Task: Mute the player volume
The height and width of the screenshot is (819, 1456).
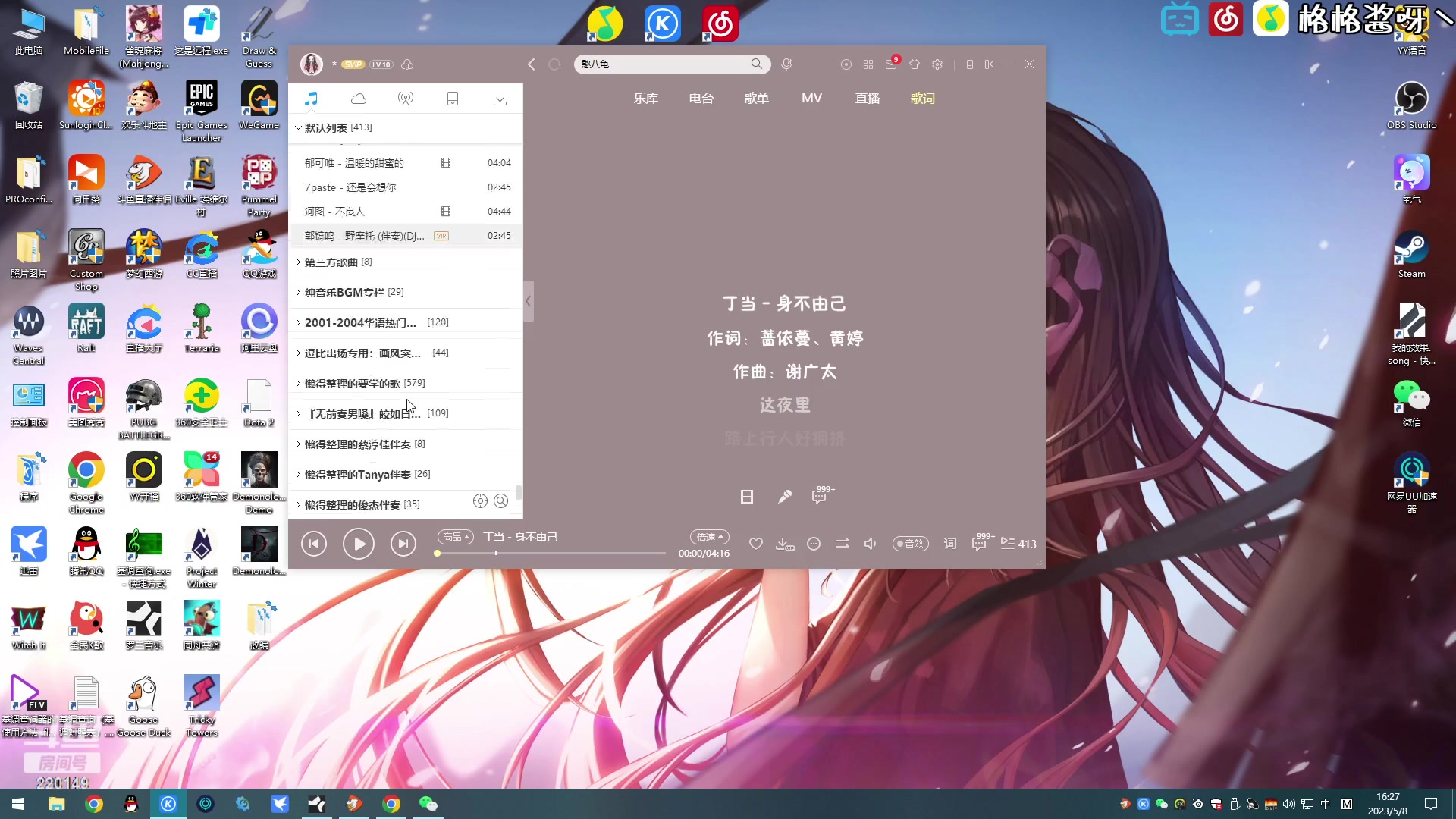Action: coord(871,544)
